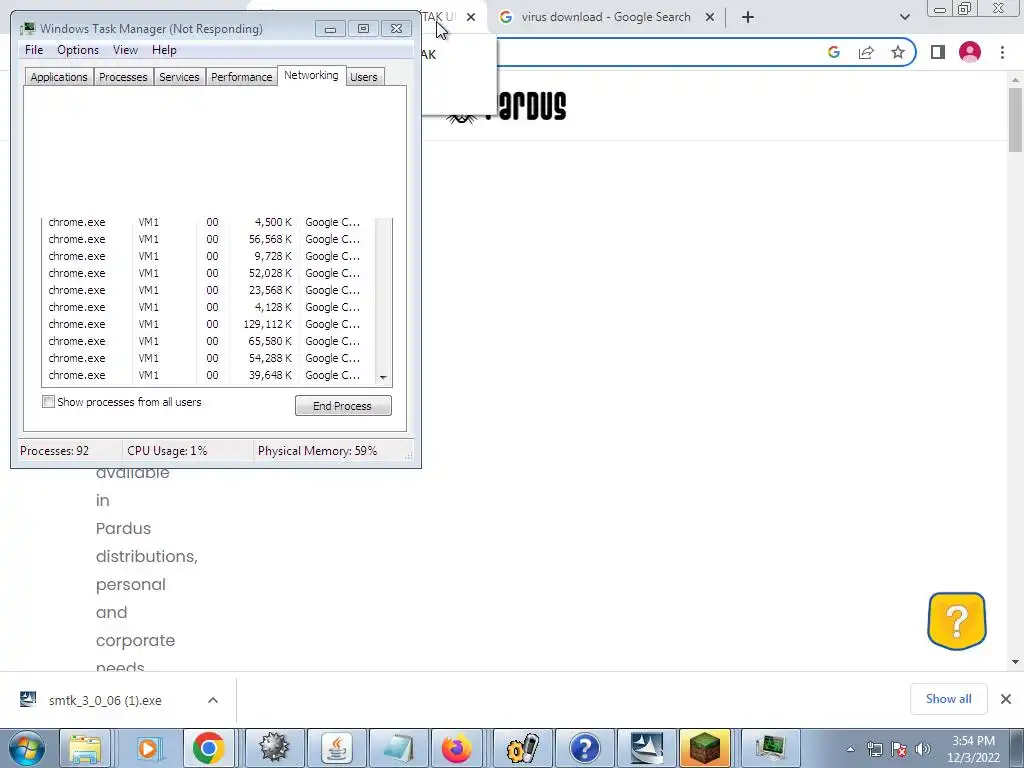Screen dimensions: 1024x768
Task: Enable Show processes from all users
Action: pos(48,402)
